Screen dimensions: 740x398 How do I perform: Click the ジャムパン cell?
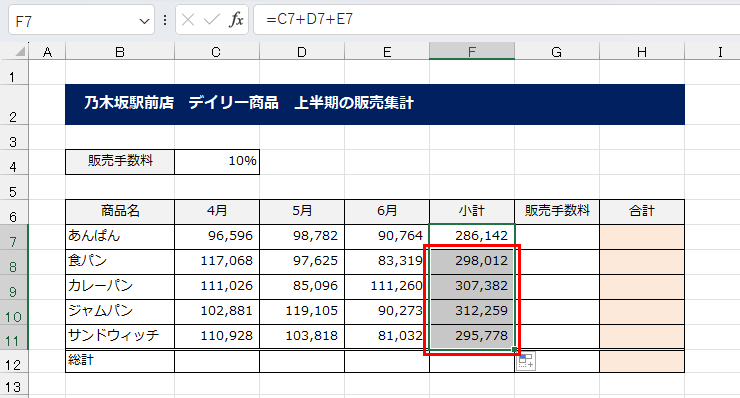[120, 312]
